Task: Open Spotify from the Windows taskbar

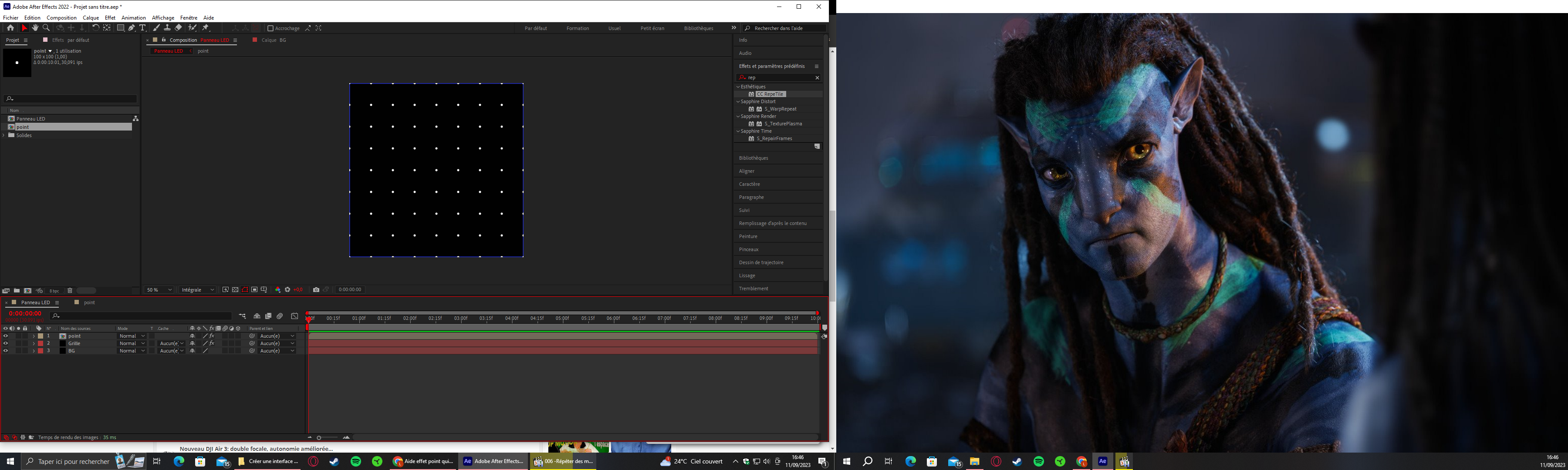Action: coord(356,461)
